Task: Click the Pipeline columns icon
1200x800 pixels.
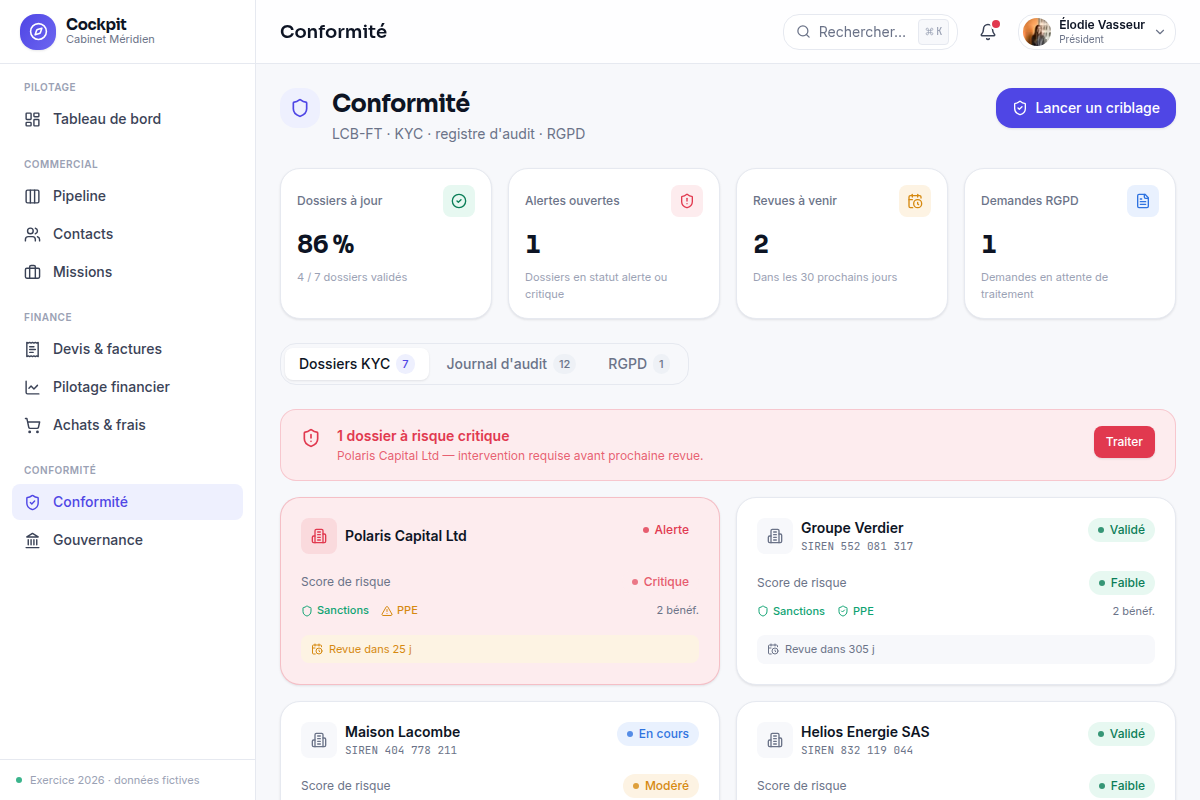Action: click(x=33, y=196)
